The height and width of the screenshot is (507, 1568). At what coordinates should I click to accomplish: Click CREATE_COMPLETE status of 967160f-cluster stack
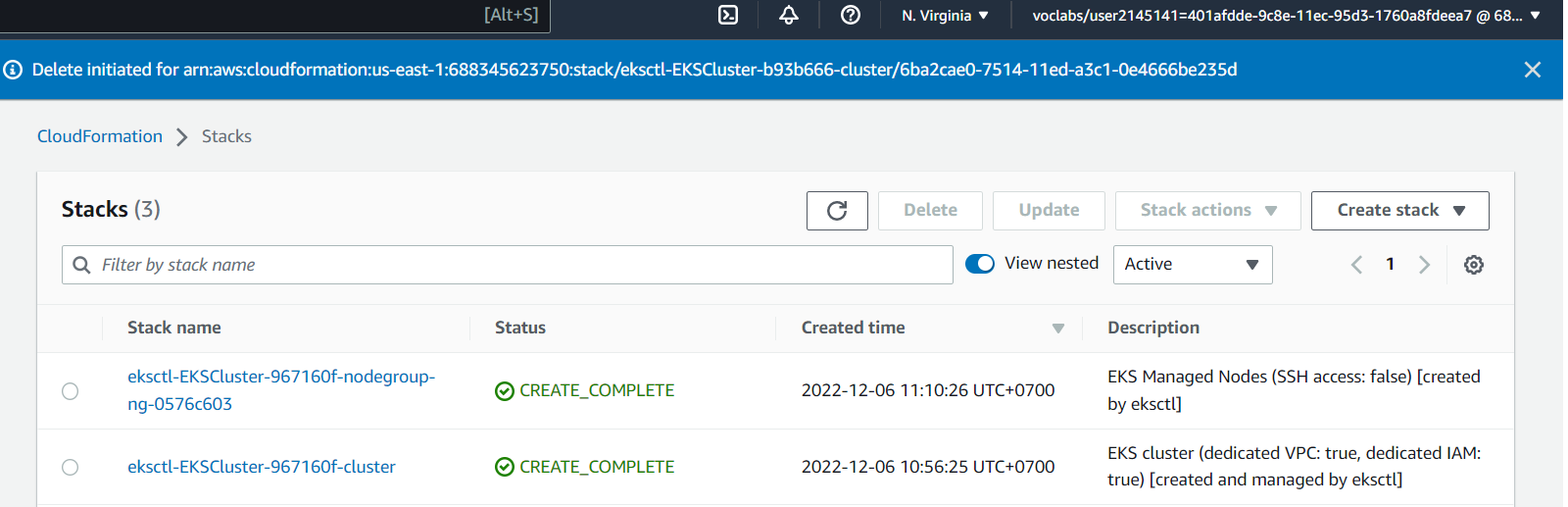[597, 467]
